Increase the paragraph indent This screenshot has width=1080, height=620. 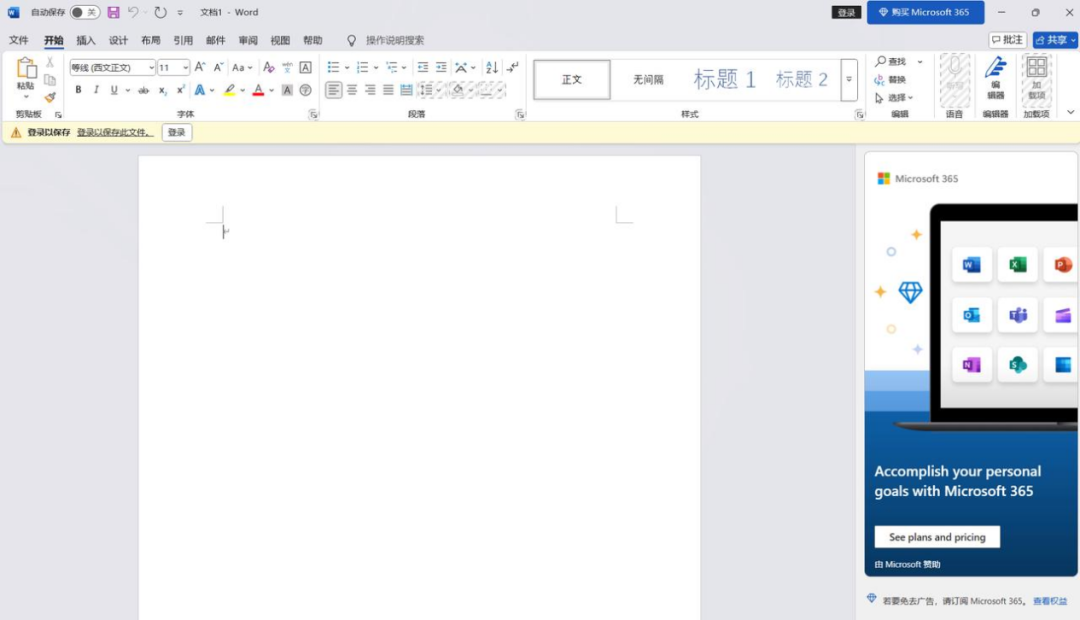[x=442, y=67]
